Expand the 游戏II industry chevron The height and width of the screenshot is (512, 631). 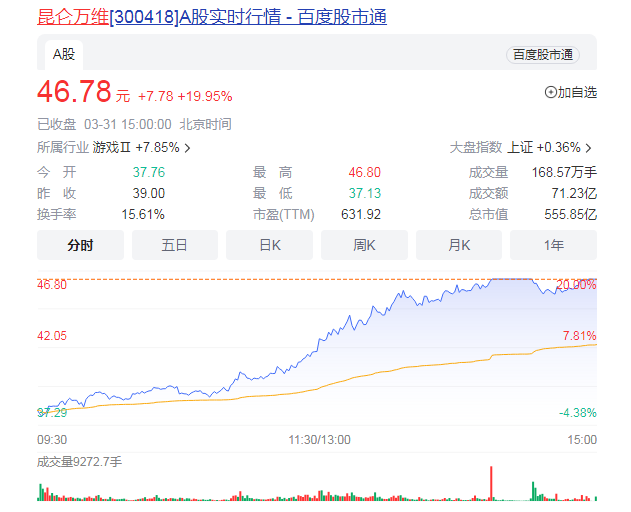[187, 147]
